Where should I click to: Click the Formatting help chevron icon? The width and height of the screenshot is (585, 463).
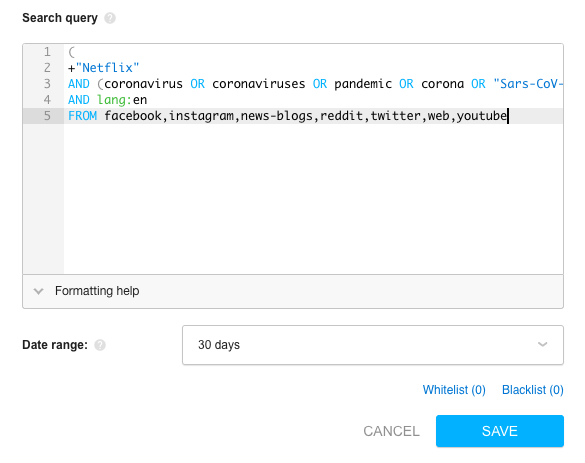coord(38,291)
